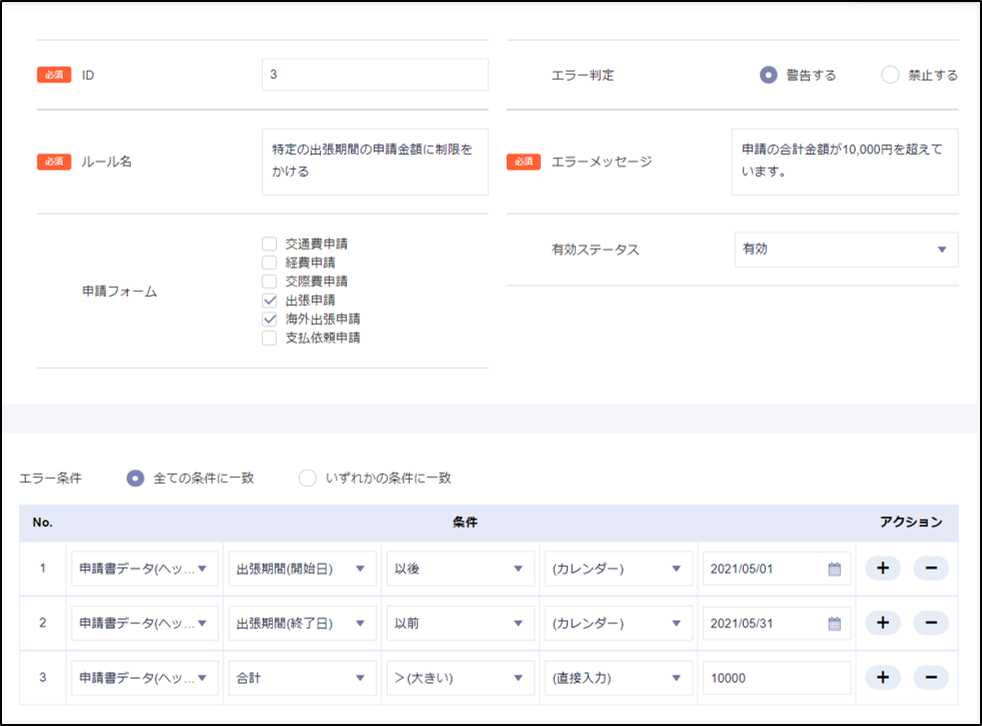Viewport: 982px width, 726px height.
Task: Remove condition row 1 with minus button
Action: coord(930,569)
